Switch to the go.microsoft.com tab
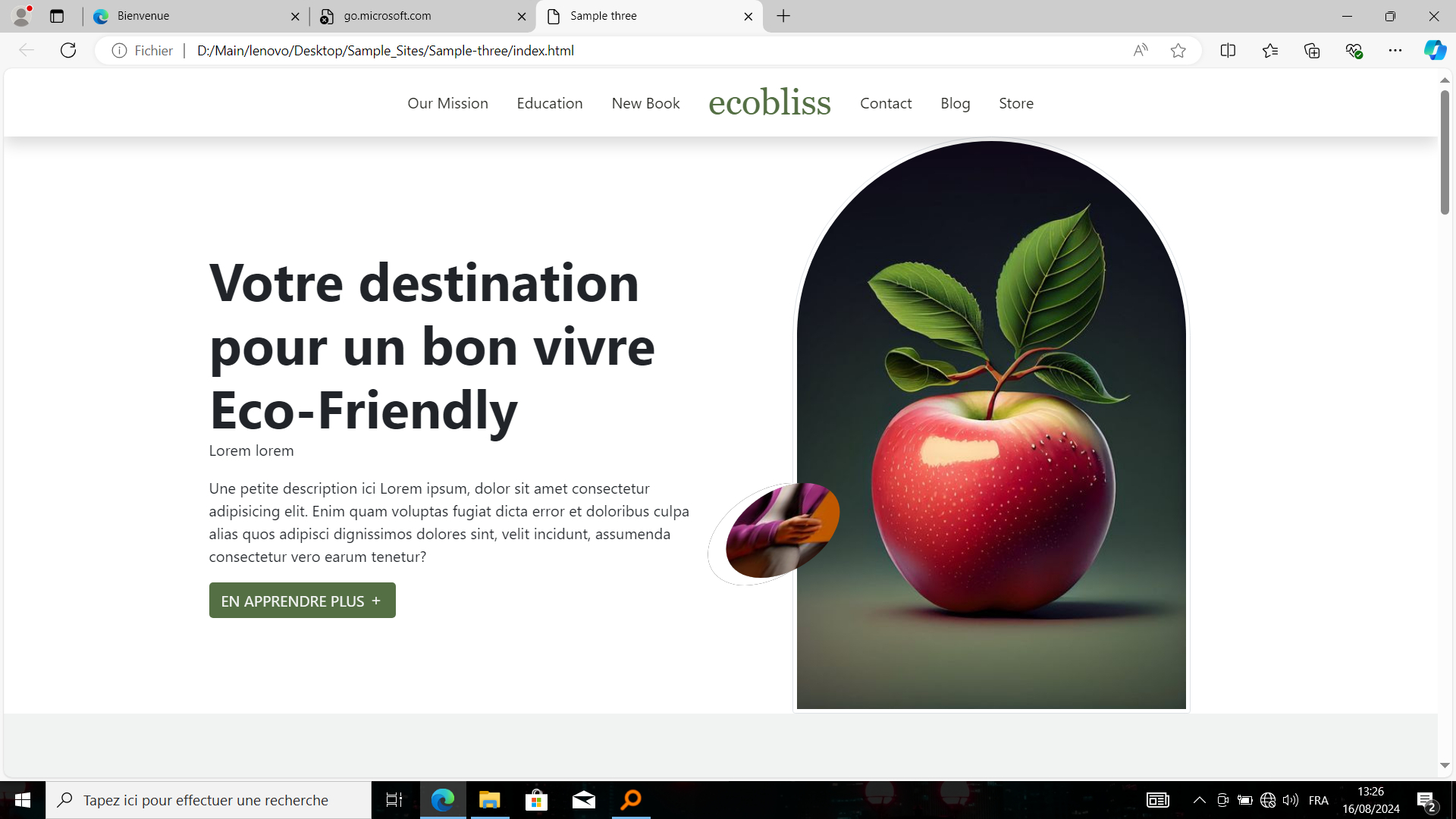This screenshot has width=1456, height=819. coord(422,16)
